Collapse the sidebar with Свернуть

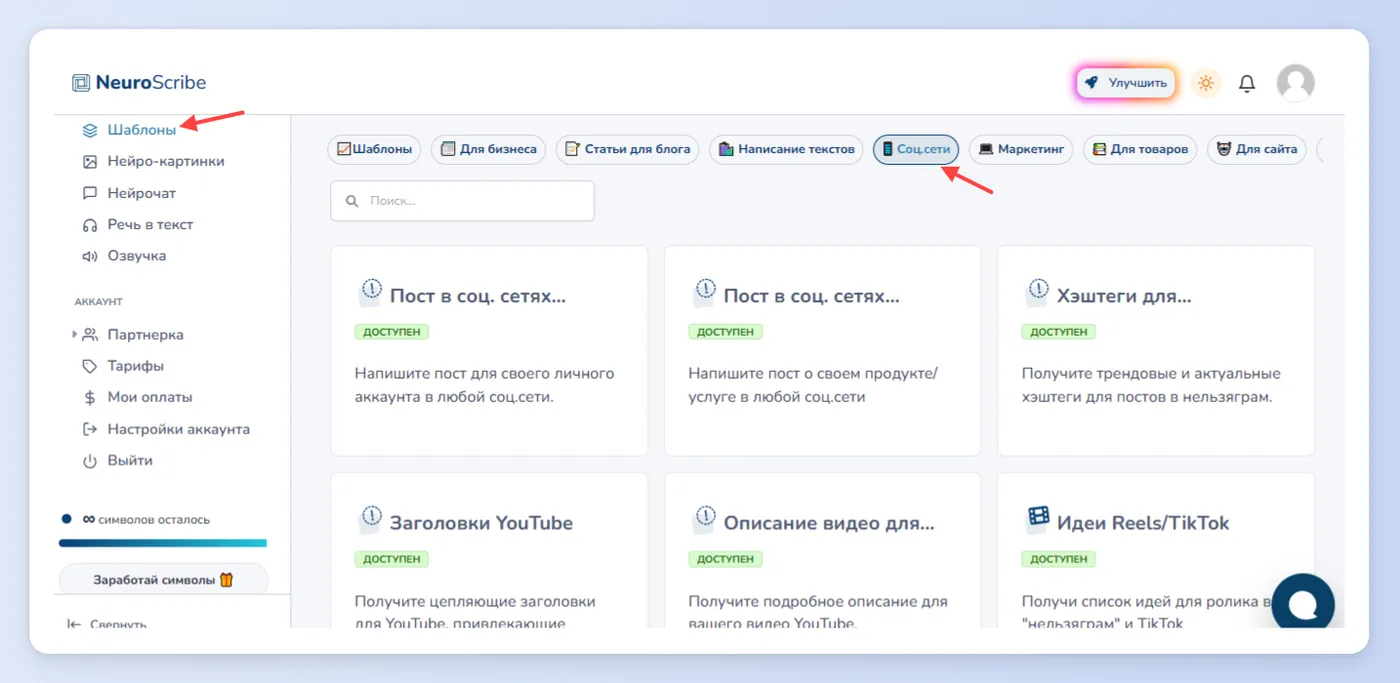pyautogui.click(x=106, y=623)
